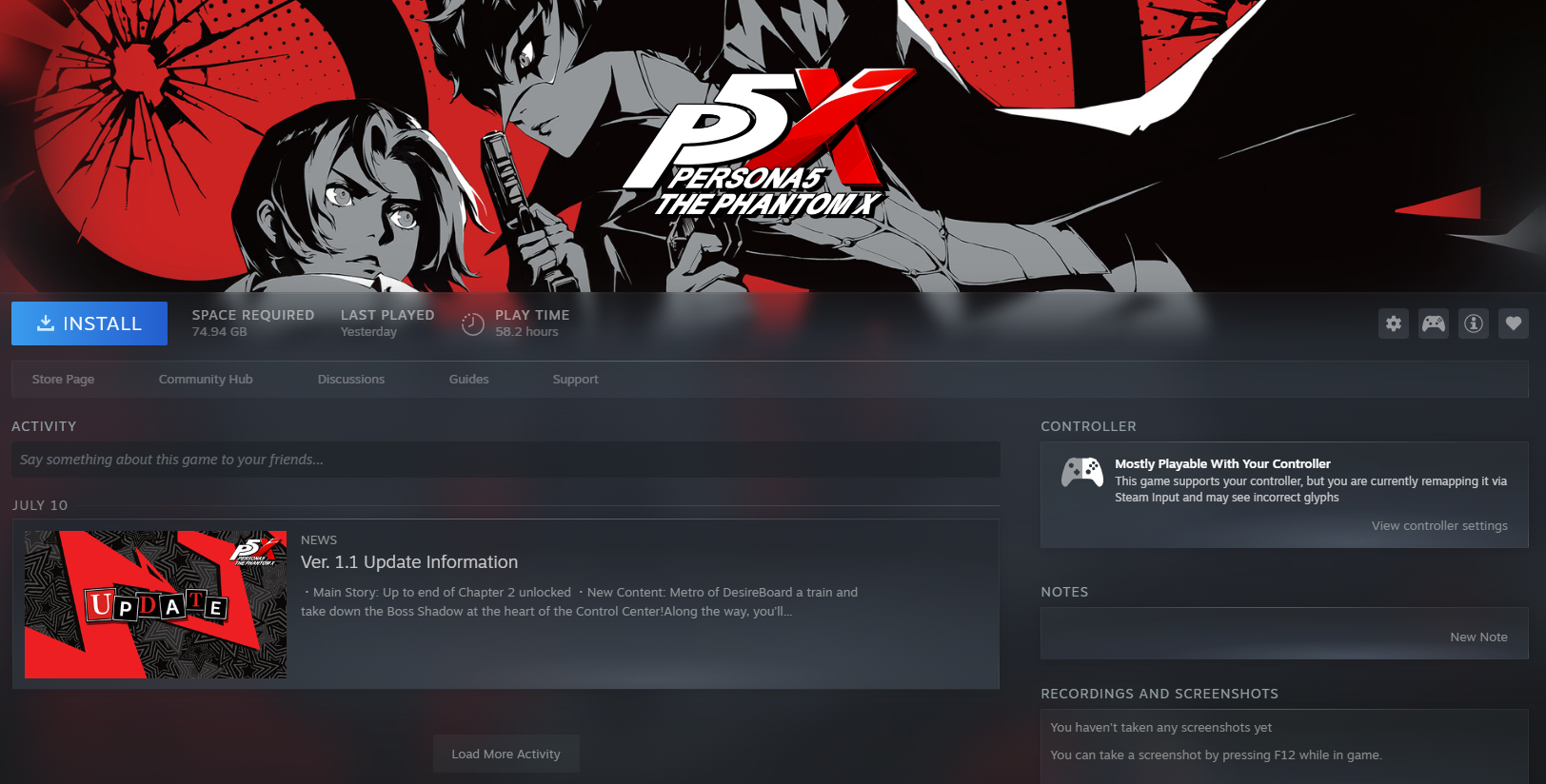This screenshot has height=784, width=1546.
Task: Open the game settings gear icon
Action: coord(1394,323)
